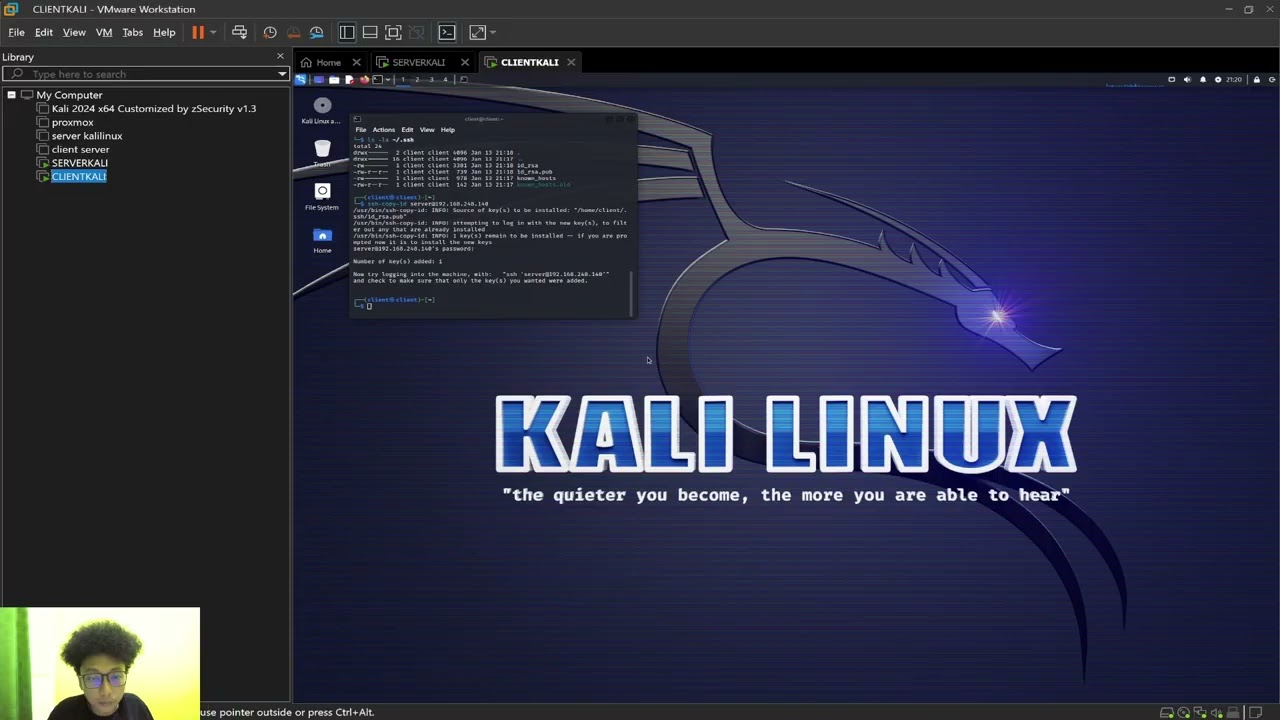Viewport: 1280px width, 720px height.
Task: Click the Kali panel lock screen icon
Action: pos(1257,80)
